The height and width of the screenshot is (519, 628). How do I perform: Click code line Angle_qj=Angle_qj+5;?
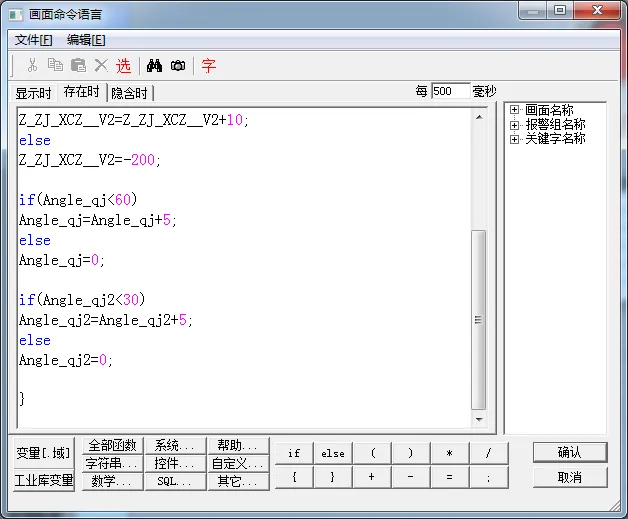98,220
